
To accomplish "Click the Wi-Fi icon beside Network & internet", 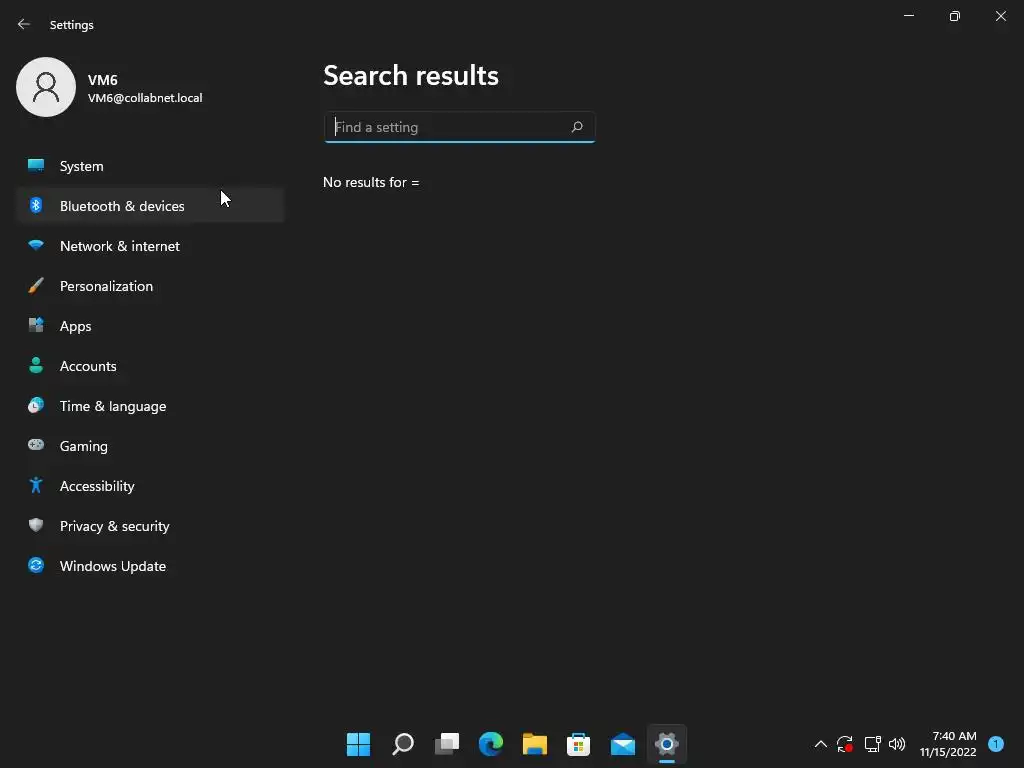I will (x=36, y=246).
